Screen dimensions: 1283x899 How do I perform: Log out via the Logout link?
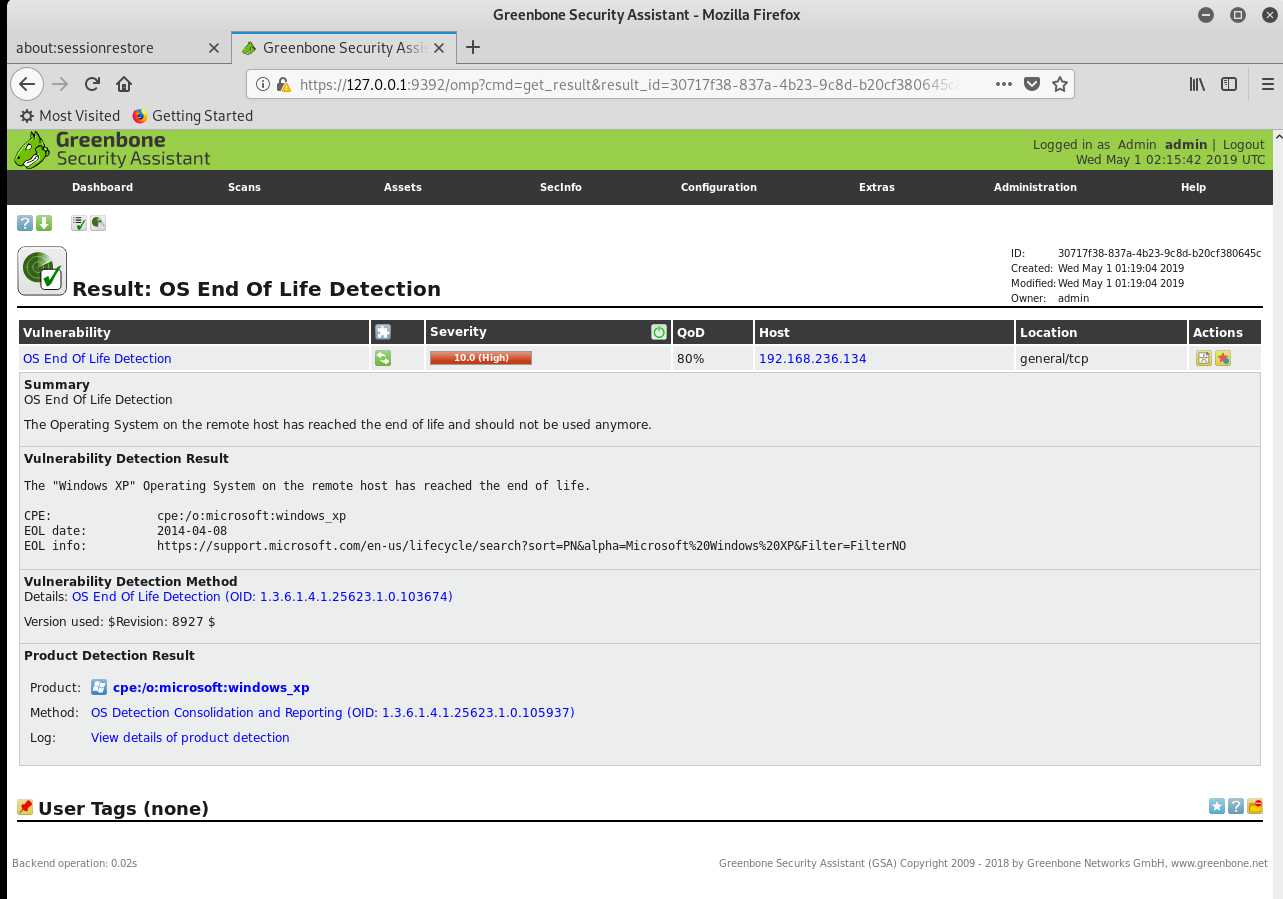click(x=1243, y=145)
